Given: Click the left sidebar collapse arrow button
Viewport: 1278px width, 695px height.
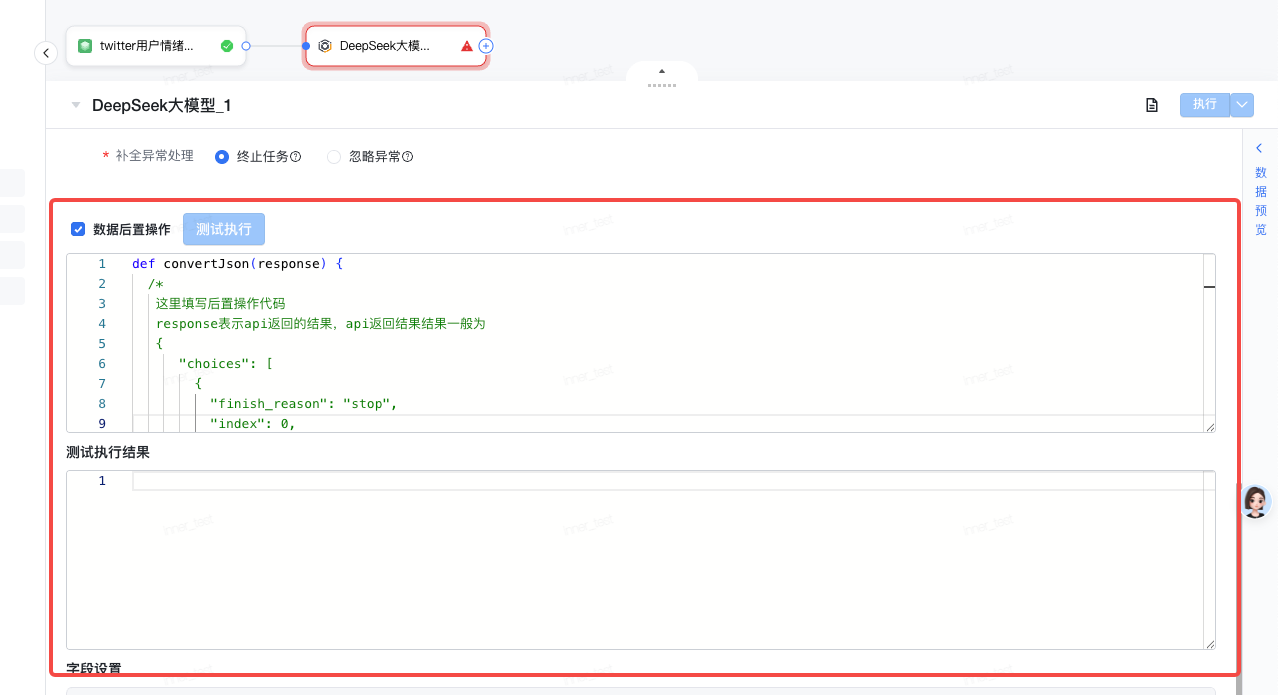Looking at the screenshot, I should pyautogui.click(x=46, y=53).
